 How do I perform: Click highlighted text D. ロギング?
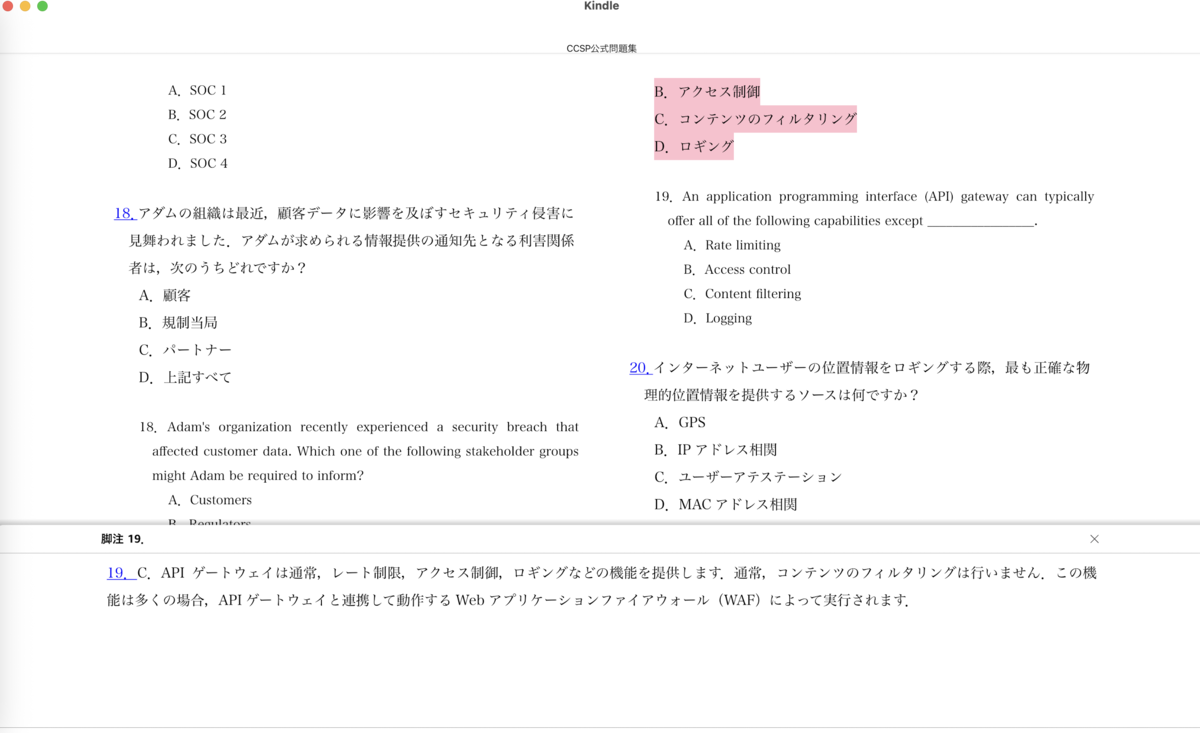[694, 146]
